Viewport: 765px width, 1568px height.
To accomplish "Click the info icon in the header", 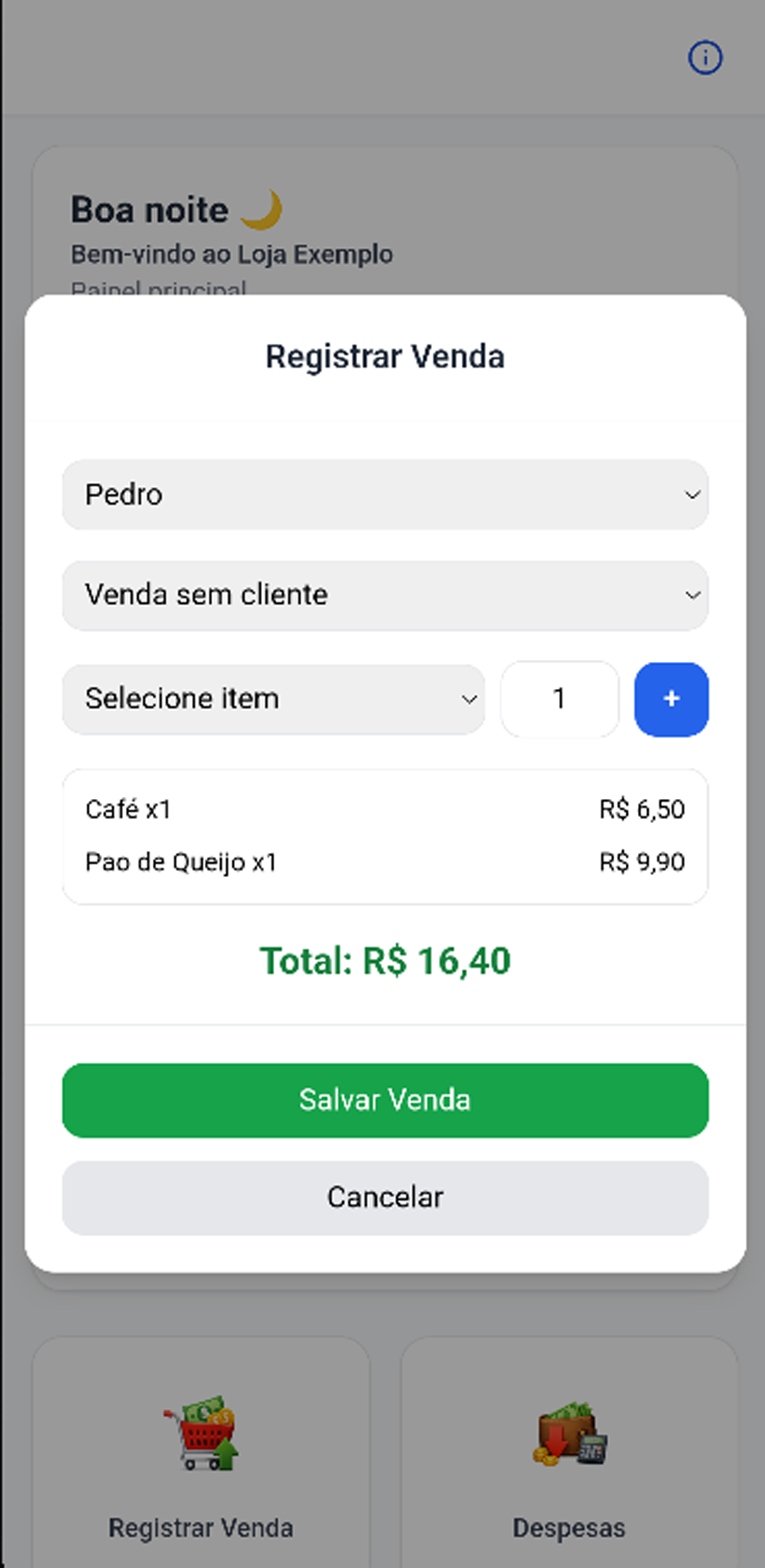I will [705, 58].
